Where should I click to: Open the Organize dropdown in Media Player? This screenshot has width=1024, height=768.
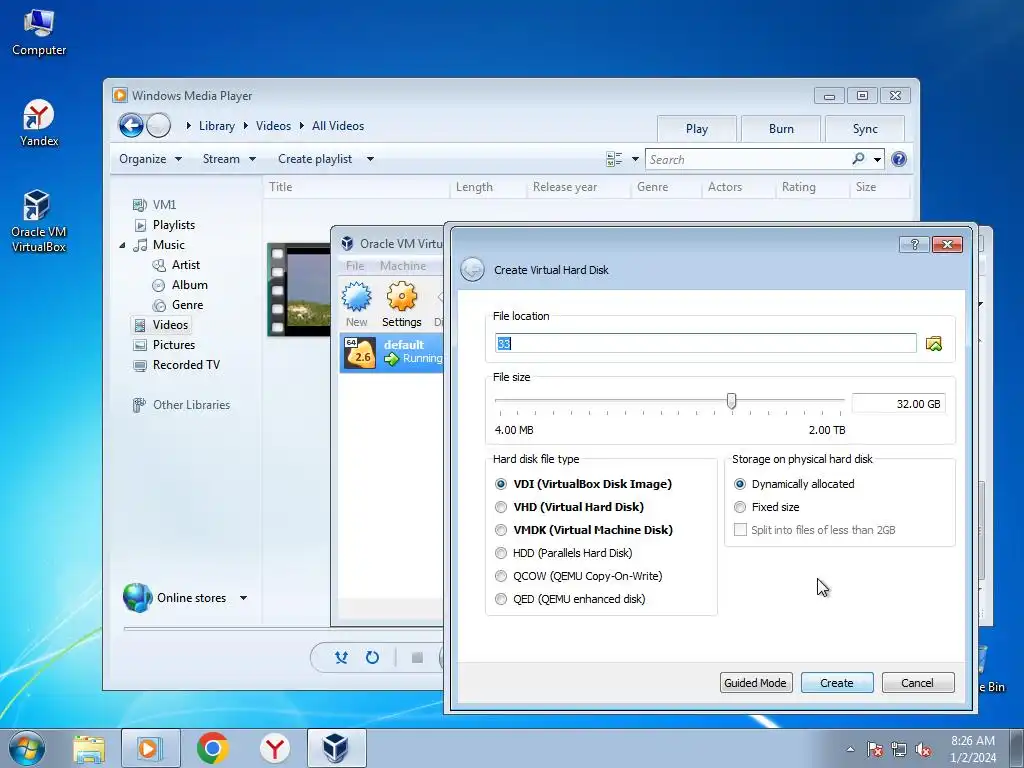point(150,159)
